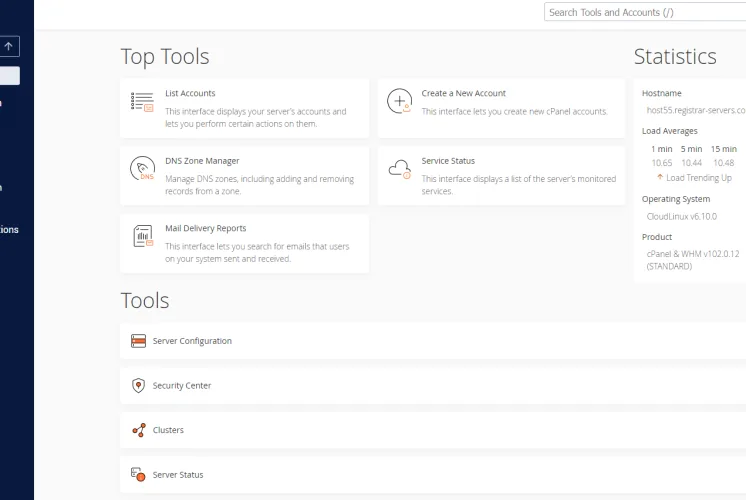Expand the Server Configuration tools section

click(433, 341)
